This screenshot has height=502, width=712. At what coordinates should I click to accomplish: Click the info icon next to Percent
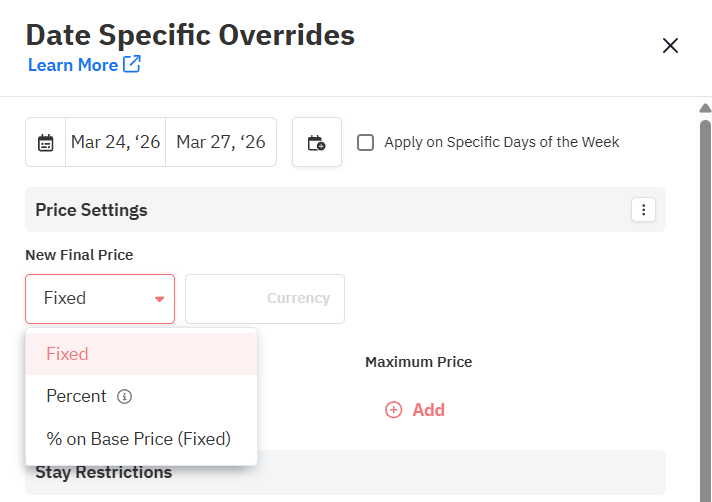124,397
